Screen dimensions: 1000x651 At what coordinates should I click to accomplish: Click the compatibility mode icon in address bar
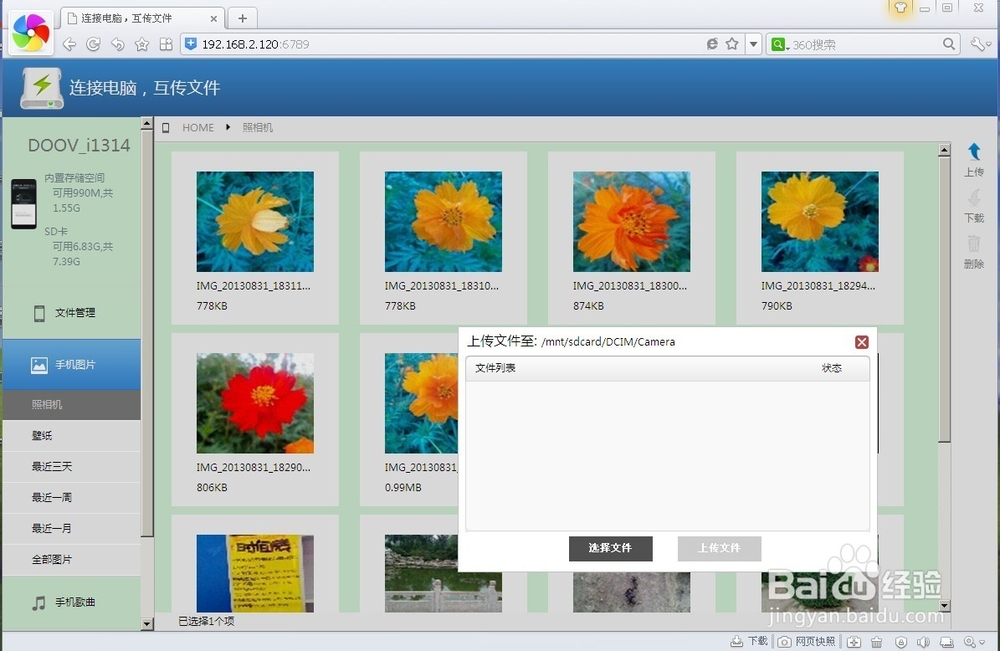point(712,44)
